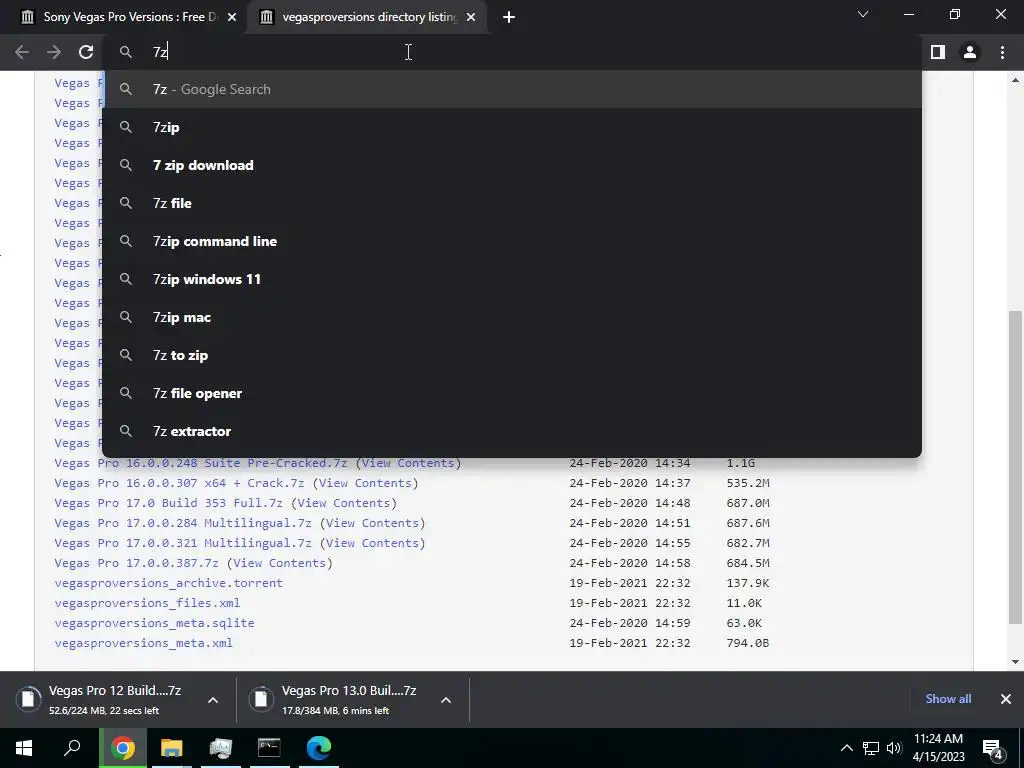Image resolution: width=1024 pixels, height=768 pixels.
Task: Download Vegas Pro 16.0.0.307 x64 + Crack.7z
Action: click(x=179, y=483)
